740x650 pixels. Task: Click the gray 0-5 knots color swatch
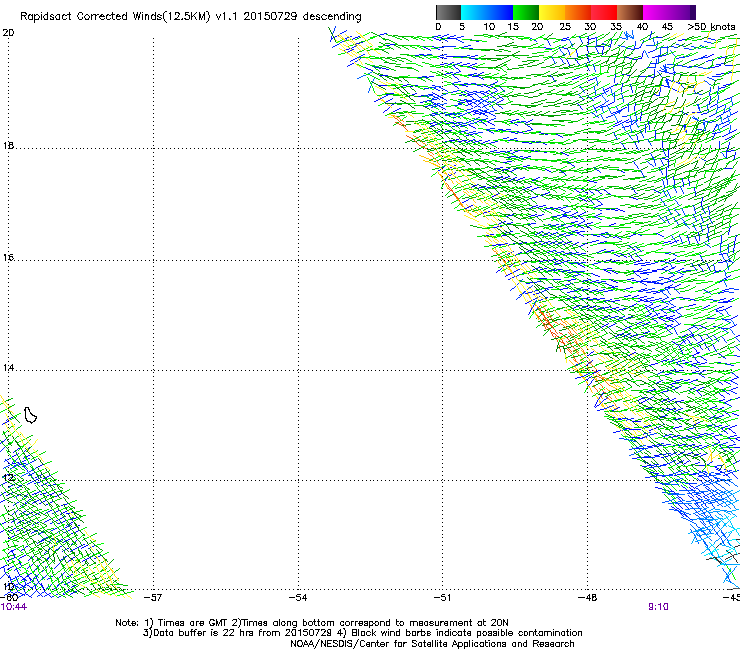click(x=448, y=12)
